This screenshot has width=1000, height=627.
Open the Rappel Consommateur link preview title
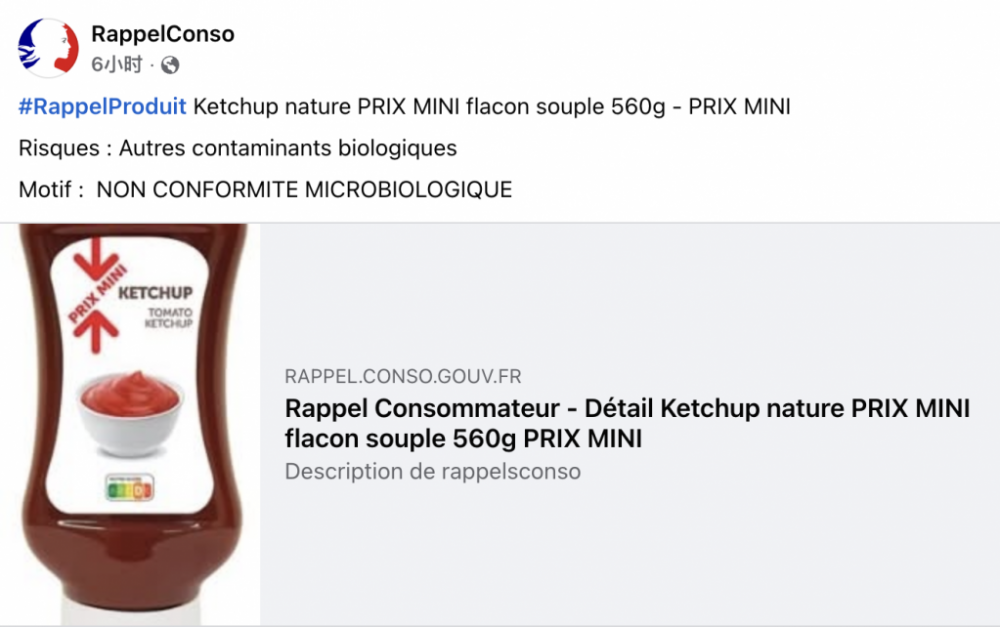click(627, 424)
